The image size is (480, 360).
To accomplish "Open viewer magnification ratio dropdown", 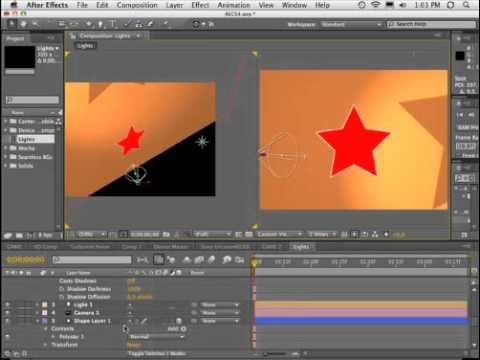I will (x=91, y=235).
